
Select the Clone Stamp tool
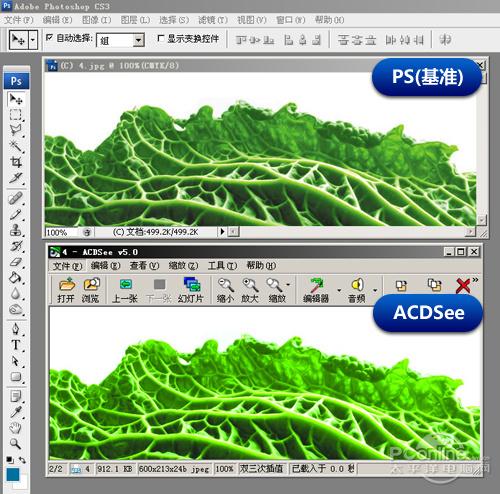coord(15,230)
